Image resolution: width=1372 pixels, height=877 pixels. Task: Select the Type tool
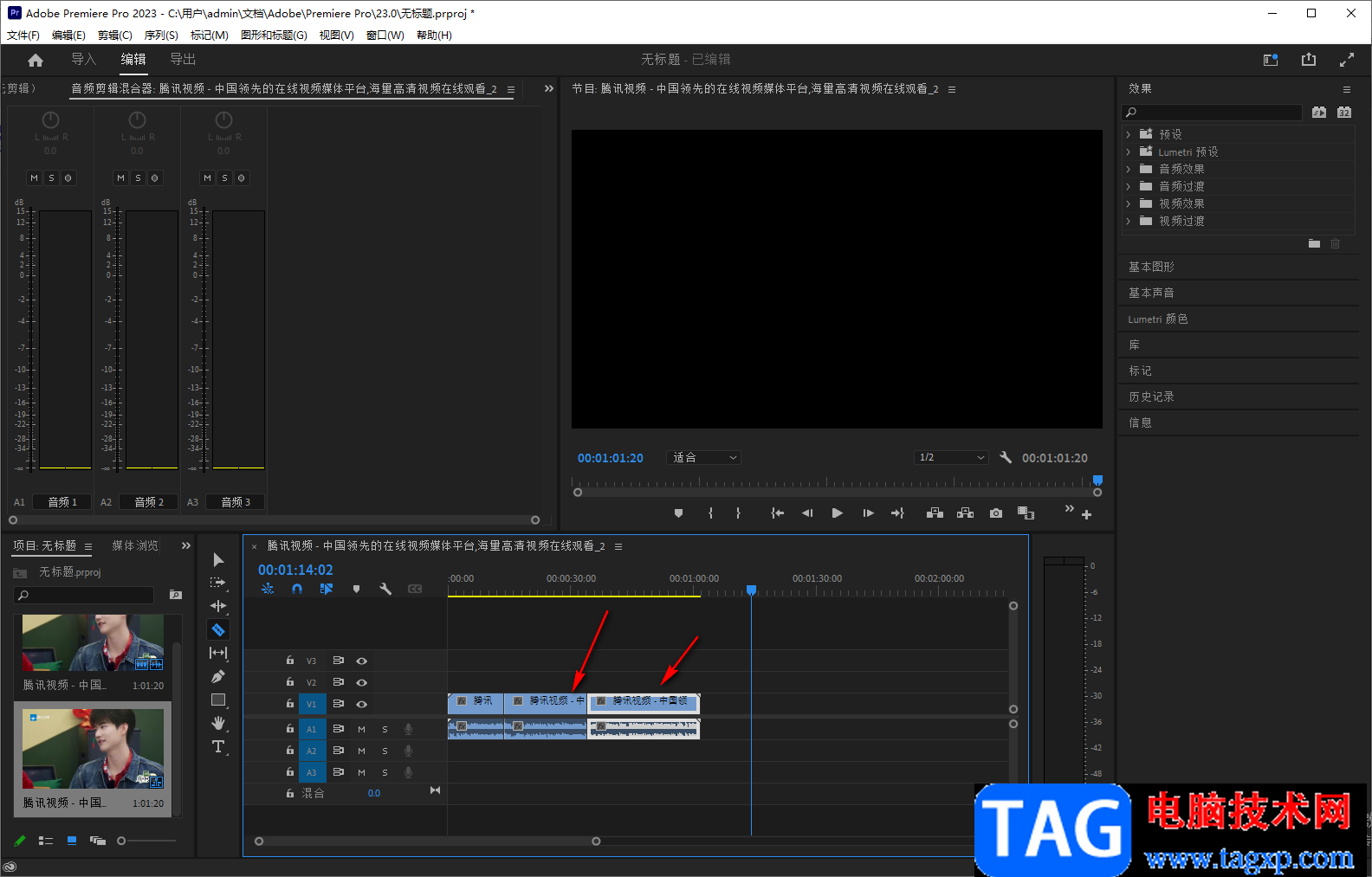coord(218,746)
